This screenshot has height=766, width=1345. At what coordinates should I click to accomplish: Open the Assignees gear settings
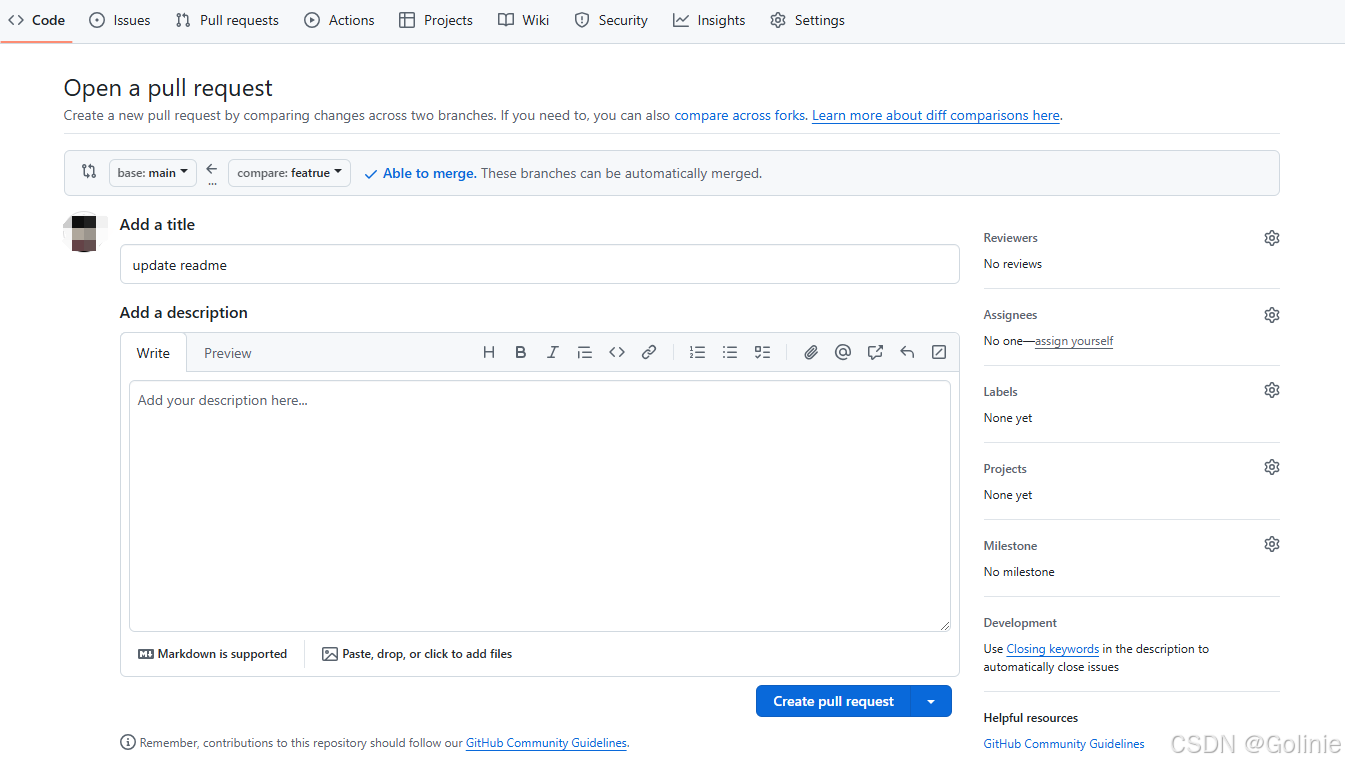point(1272,315)
